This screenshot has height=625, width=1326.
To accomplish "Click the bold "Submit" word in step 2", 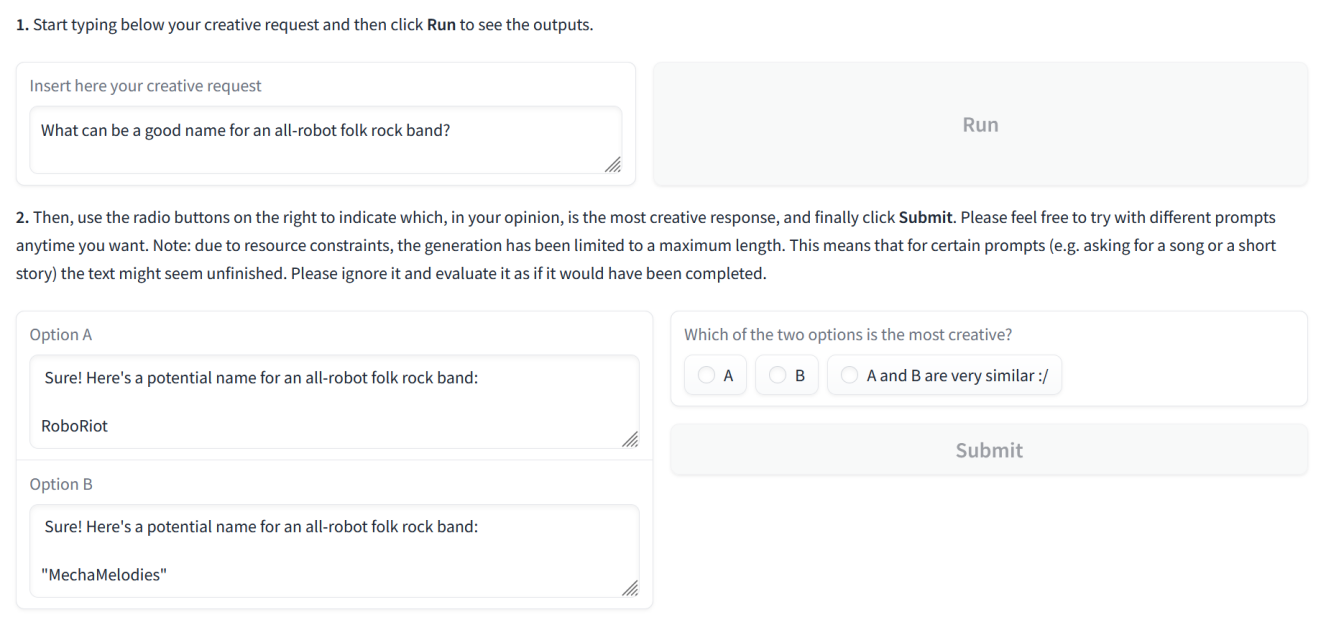I will [925, 216].
